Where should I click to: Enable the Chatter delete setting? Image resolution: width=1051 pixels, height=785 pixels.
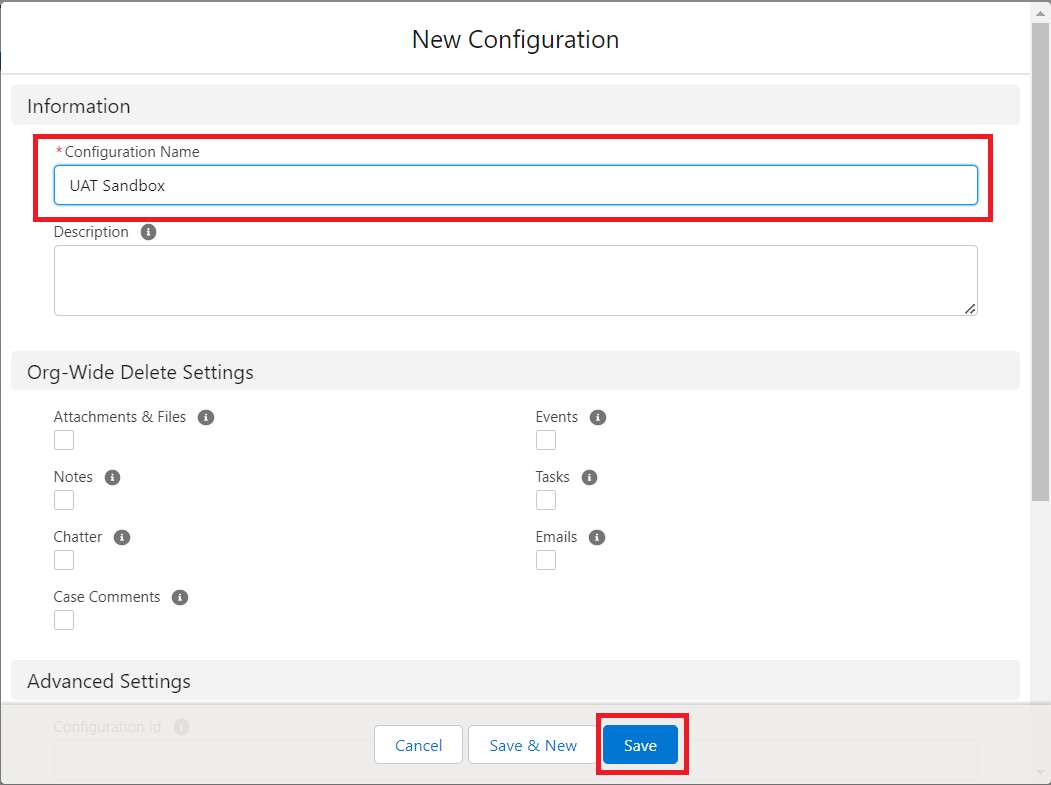coord(63,560)
